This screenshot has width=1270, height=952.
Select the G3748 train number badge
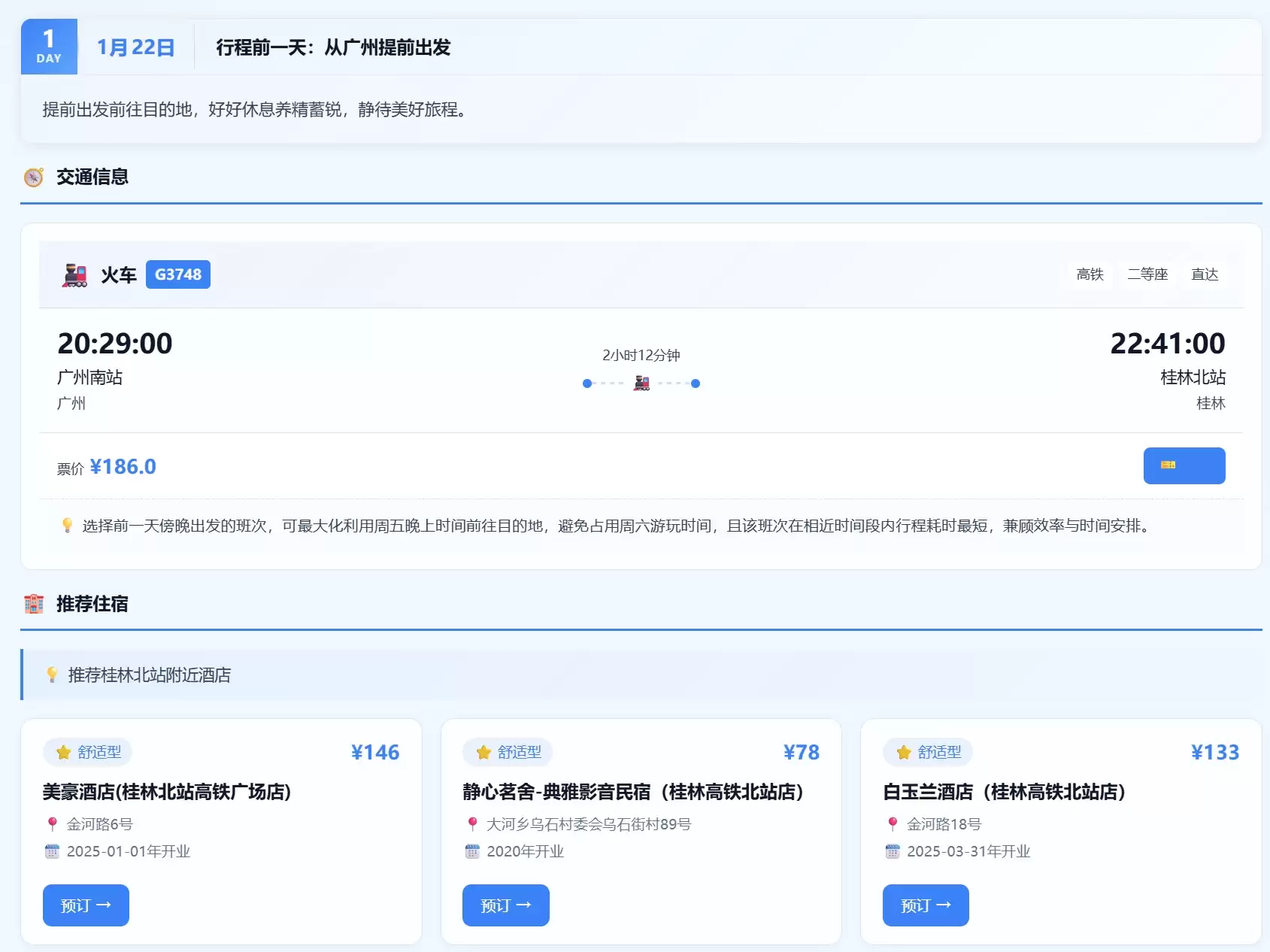click(x=178, y=274)
